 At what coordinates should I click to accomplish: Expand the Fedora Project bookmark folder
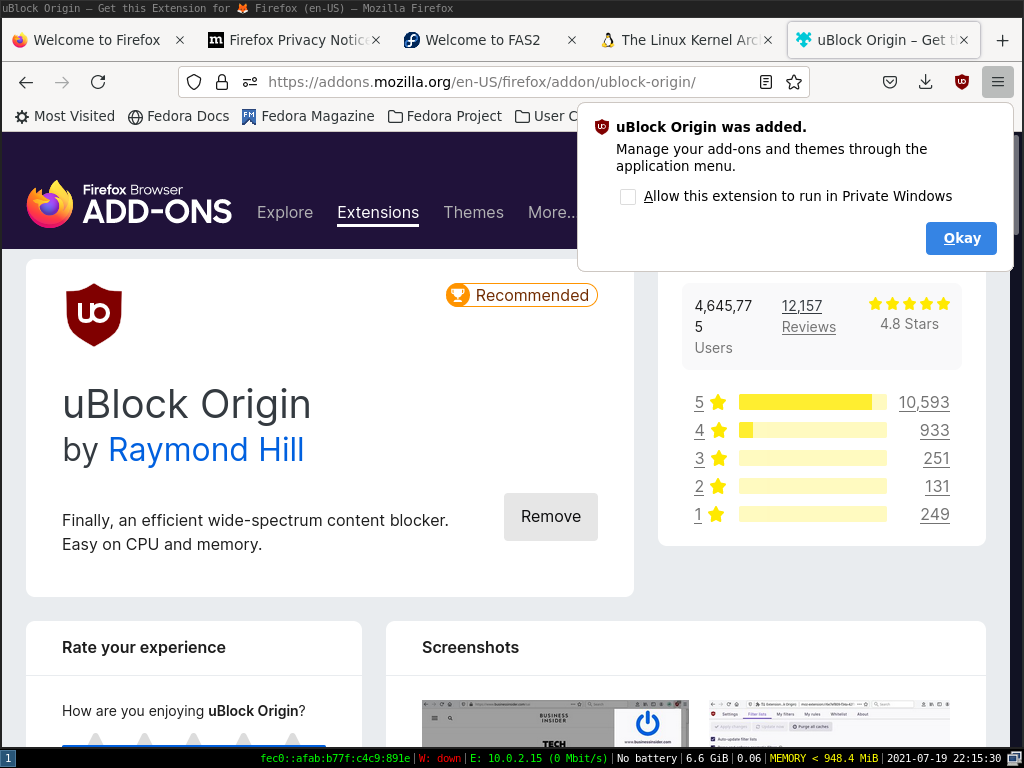(445, 116)
